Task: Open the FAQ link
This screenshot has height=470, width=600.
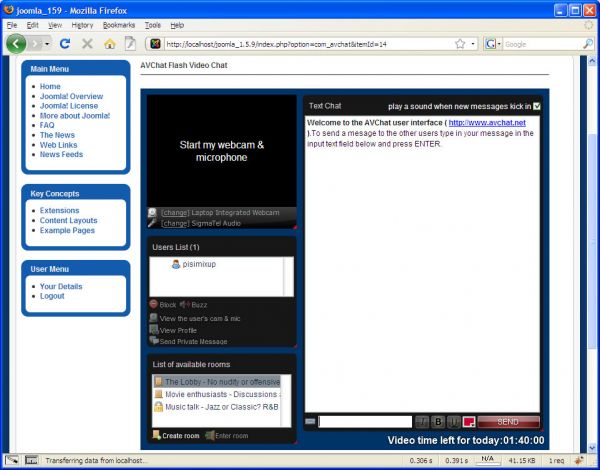Action: point(47,125)
